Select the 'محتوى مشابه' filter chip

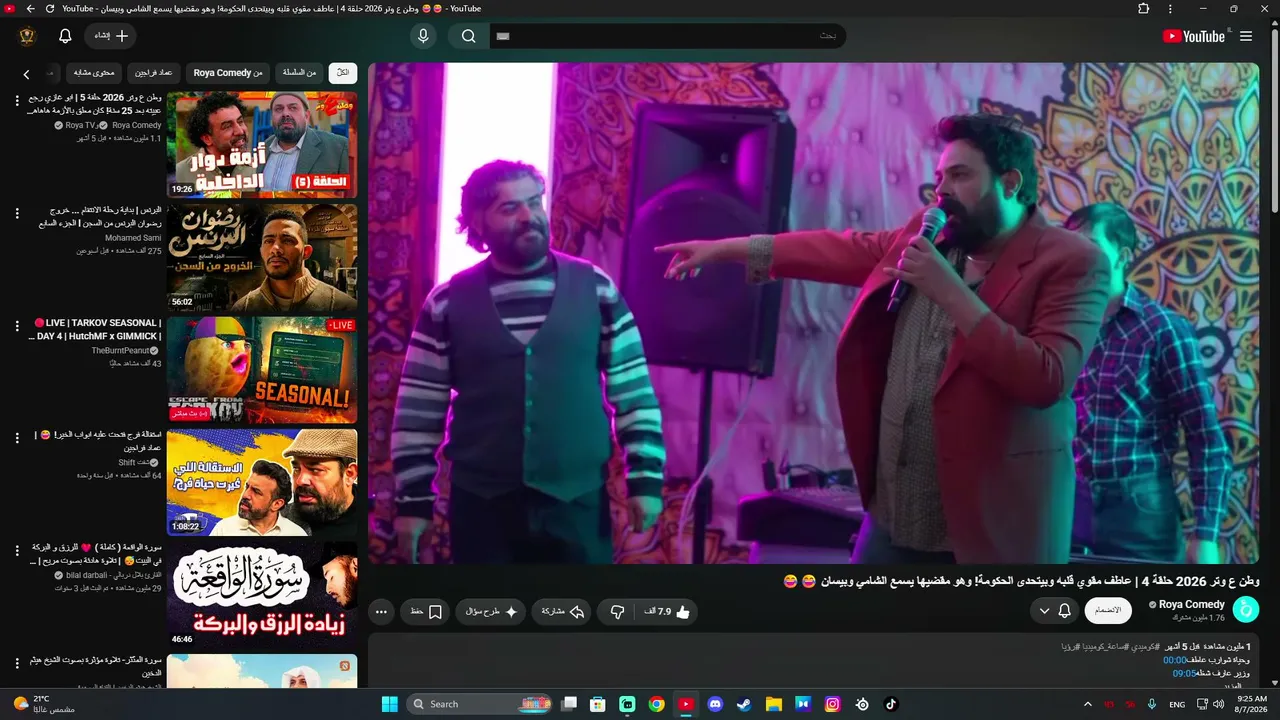coord(95,73)
